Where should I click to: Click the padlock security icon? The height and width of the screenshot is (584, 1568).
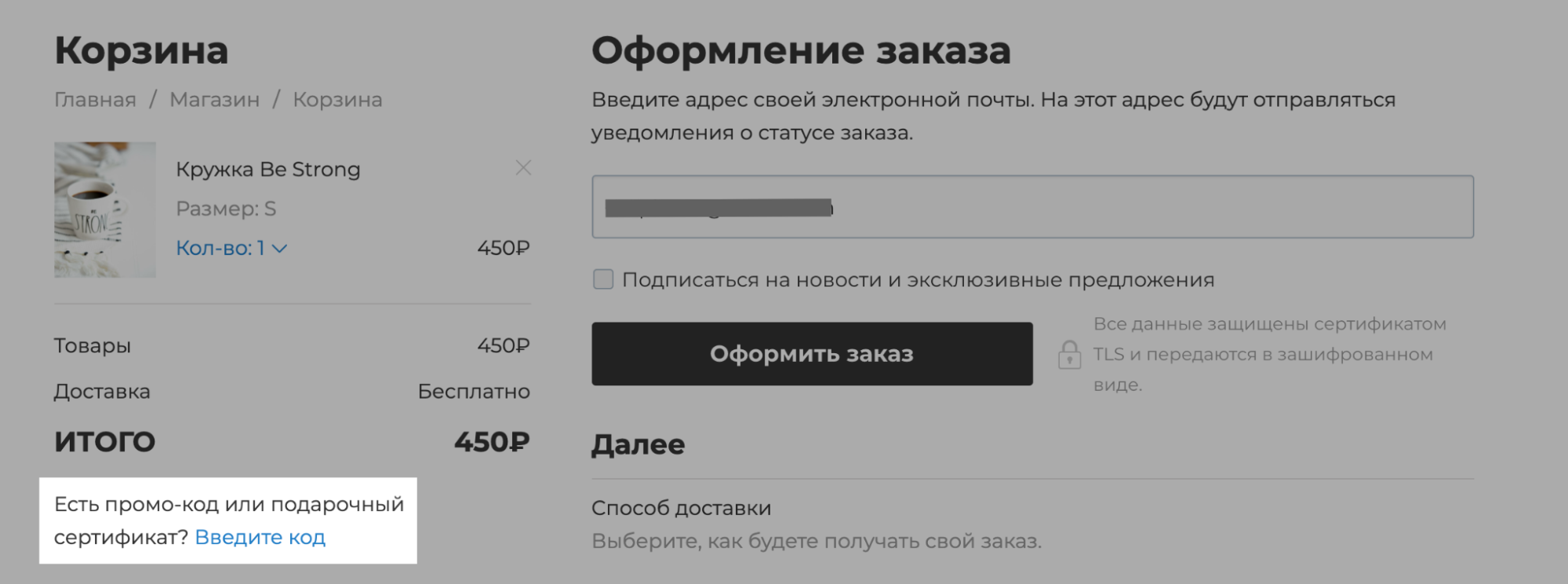tap(1069, 355)
